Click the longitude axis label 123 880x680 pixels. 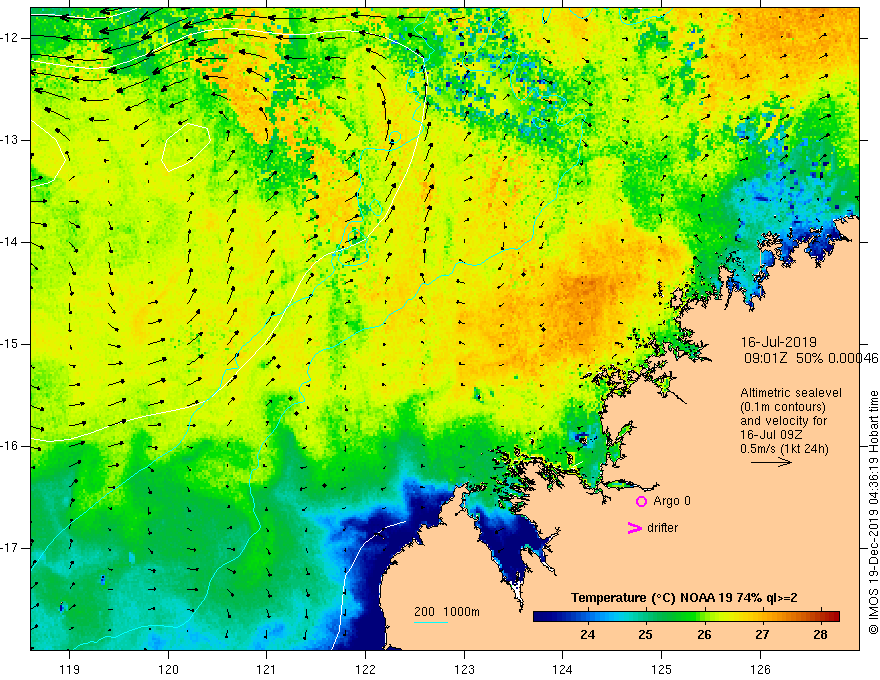pyautogui.click(x=464, y=669)
